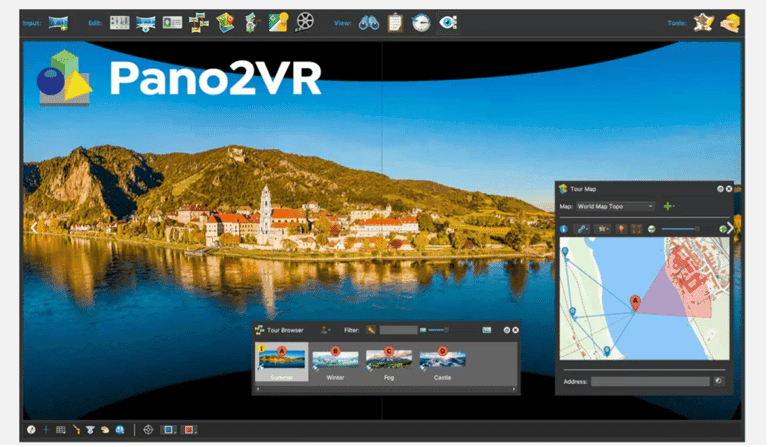
Task: Click the image icon at right of Tour Browser header
Action: [486, 330]
